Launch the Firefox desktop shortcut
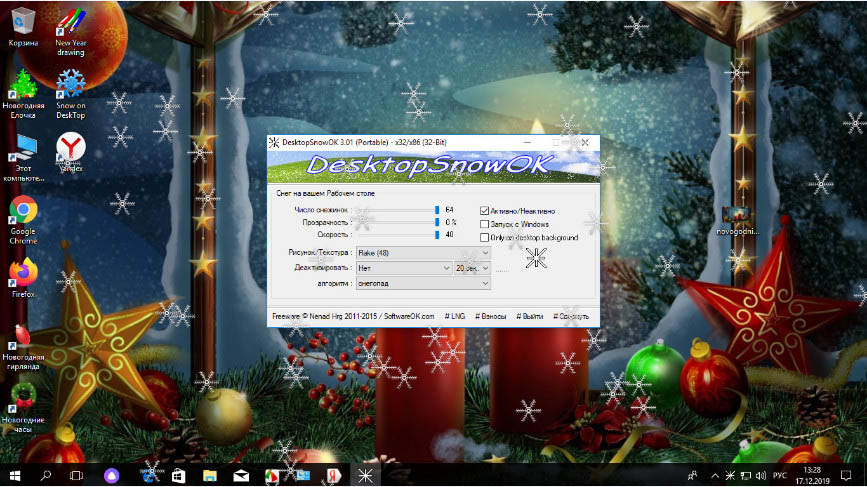The width and height of the screenshot is (867, 487). click(23, 278)
